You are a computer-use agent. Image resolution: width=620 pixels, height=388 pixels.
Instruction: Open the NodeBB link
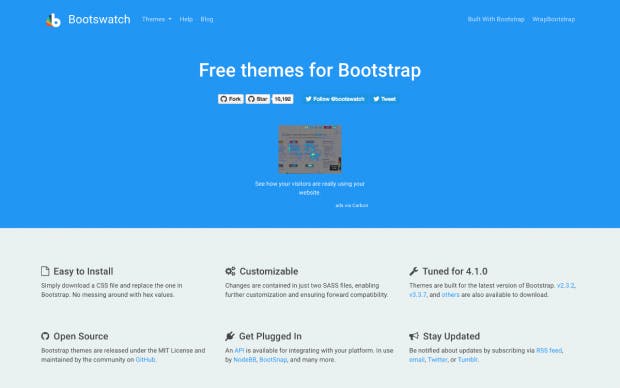click(245, 360)
